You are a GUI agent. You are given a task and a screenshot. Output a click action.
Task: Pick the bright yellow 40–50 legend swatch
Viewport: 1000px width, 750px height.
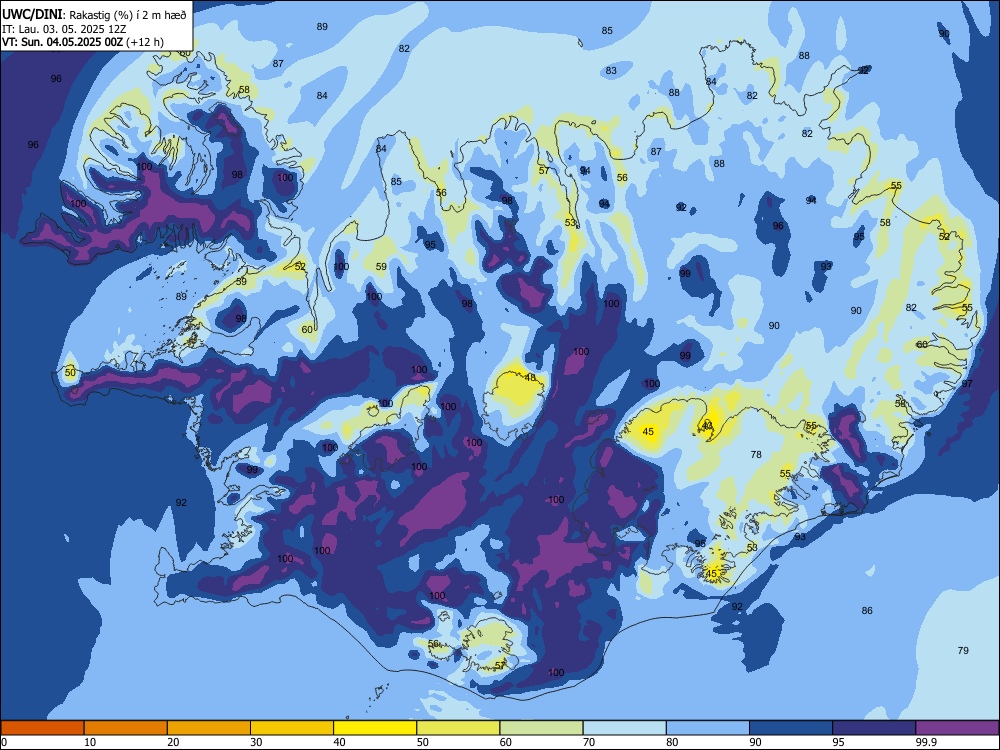(375, 728)
